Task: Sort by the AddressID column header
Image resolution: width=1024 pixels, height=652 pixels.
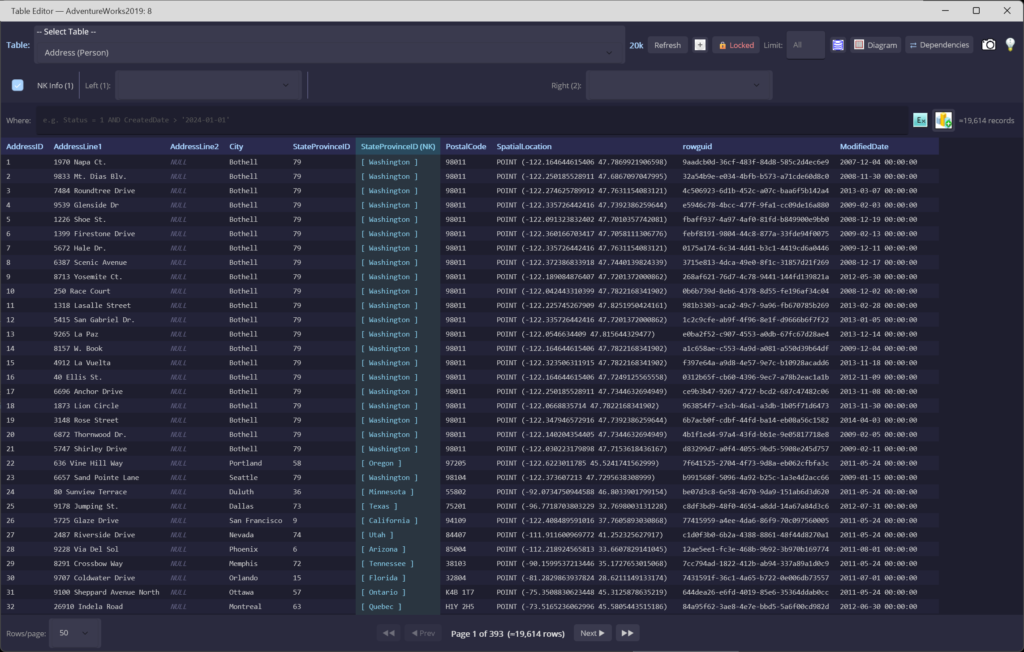Action: coord(25,146)
